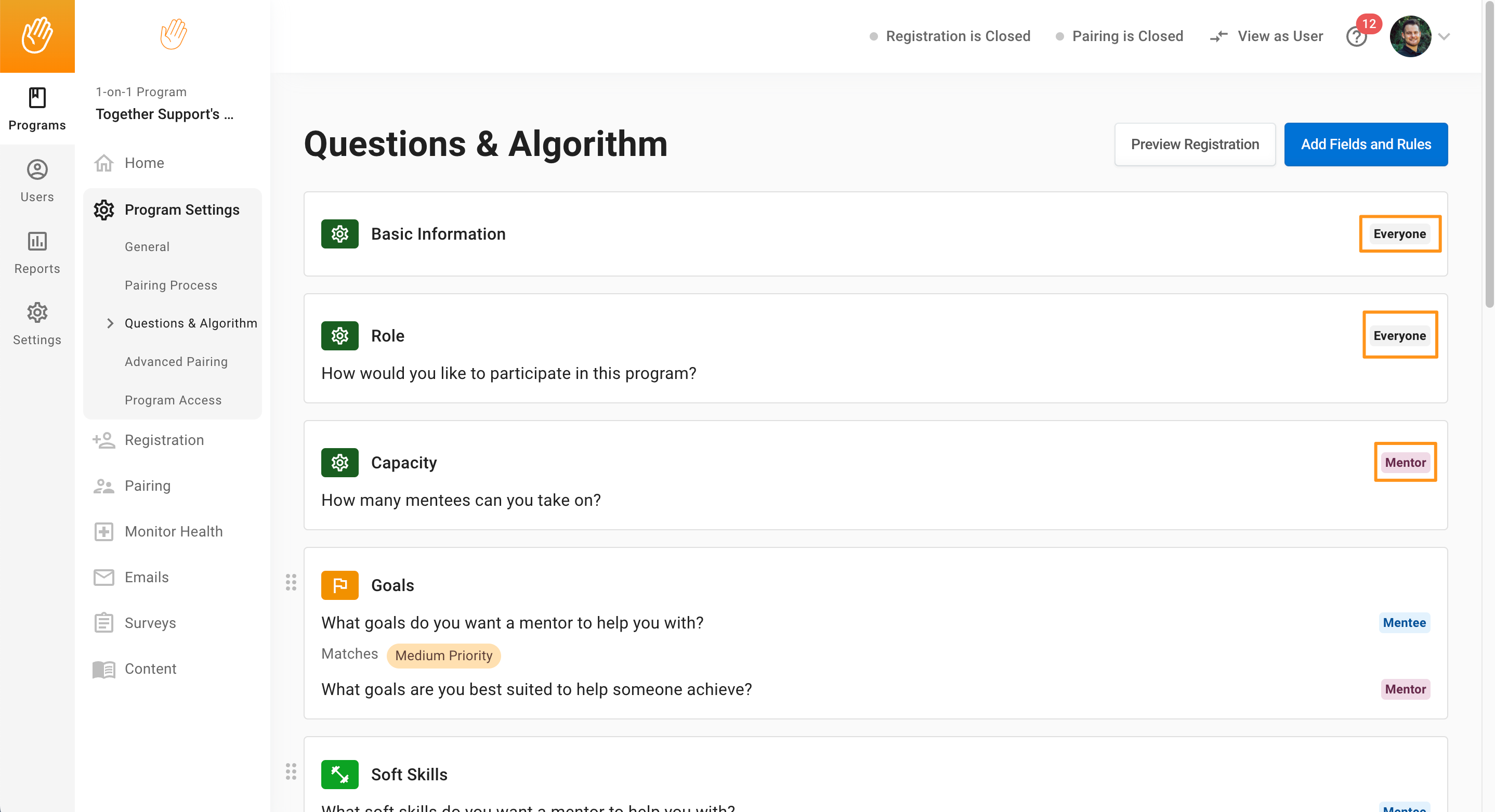Click the Mentor tag in Goals card
This screenshot has width=1495, height=812.
pos(1405,689)
